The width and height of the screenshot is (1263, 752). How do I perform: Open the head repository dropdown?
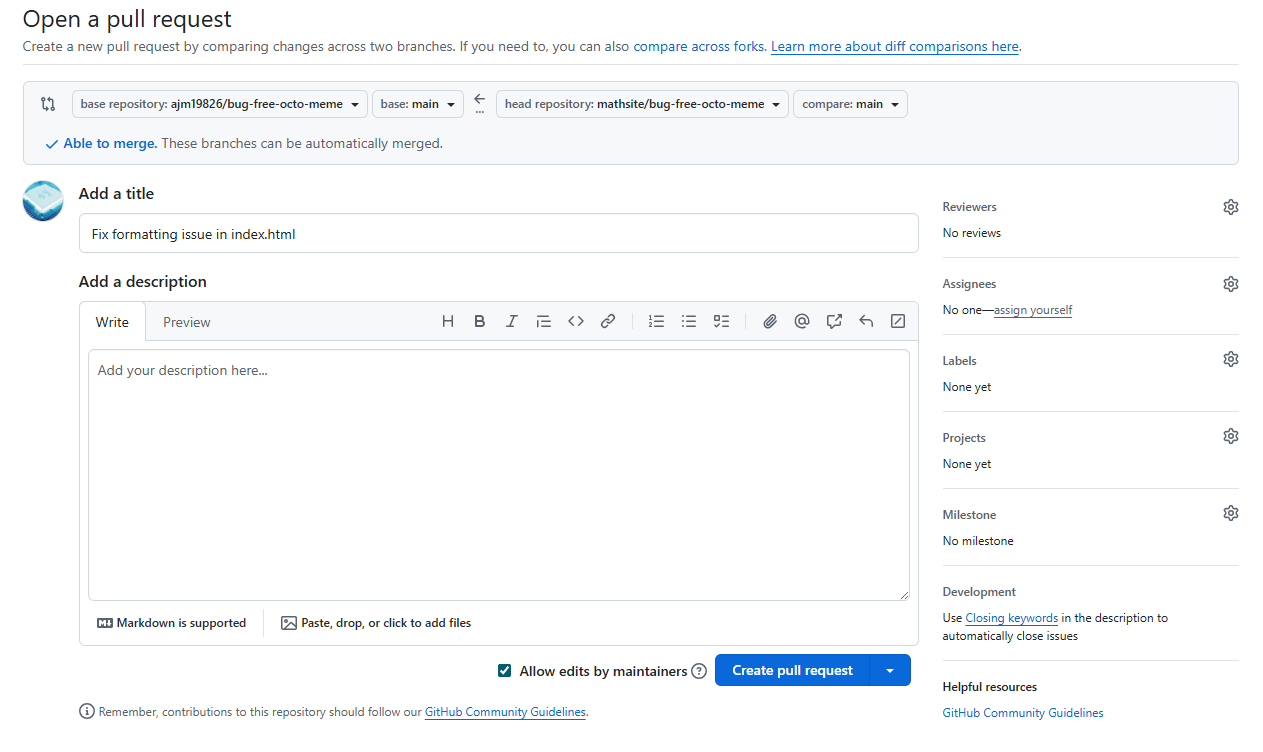click(x=642, y=104)
